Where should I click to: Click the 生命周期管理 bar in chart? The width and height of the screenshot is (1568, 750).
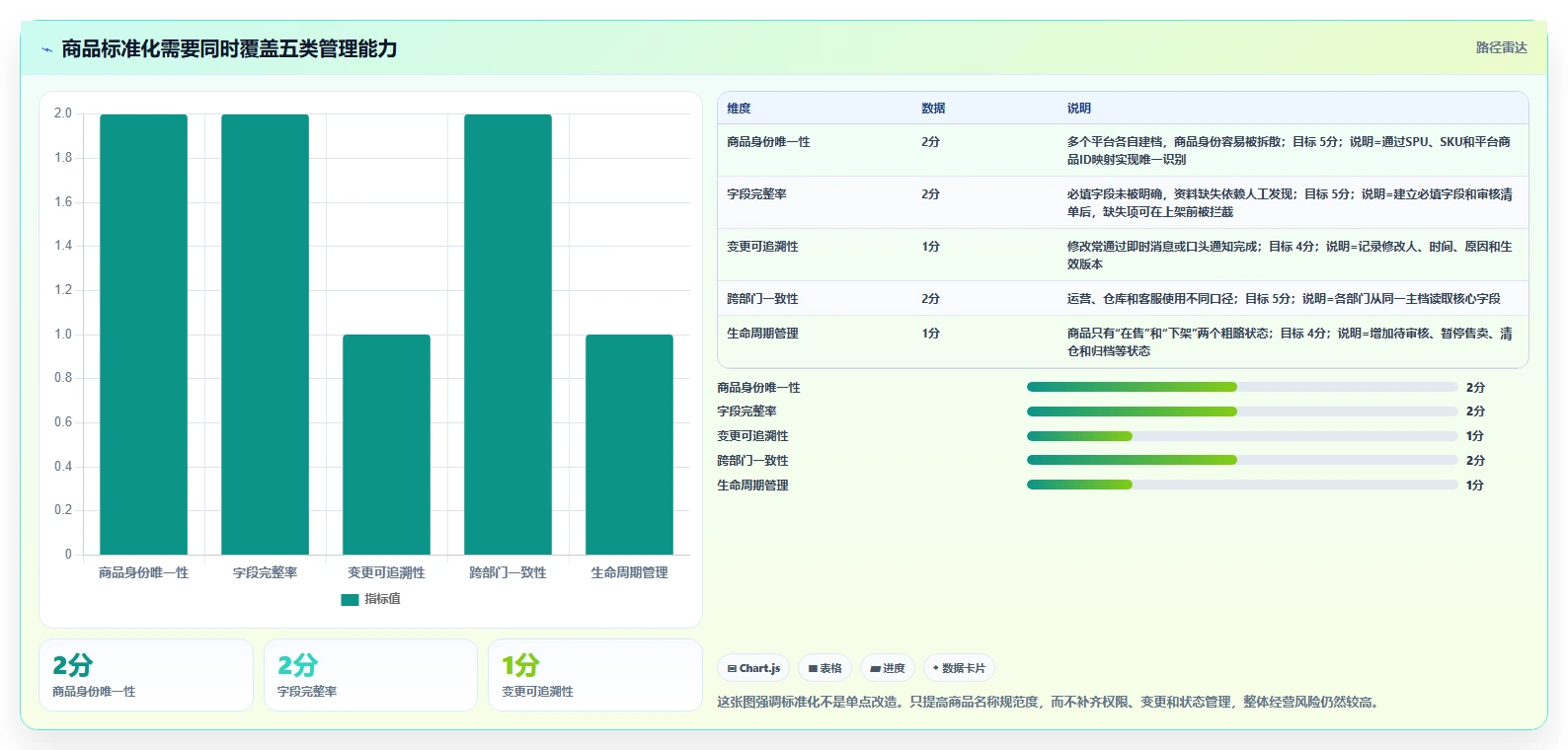629,444
